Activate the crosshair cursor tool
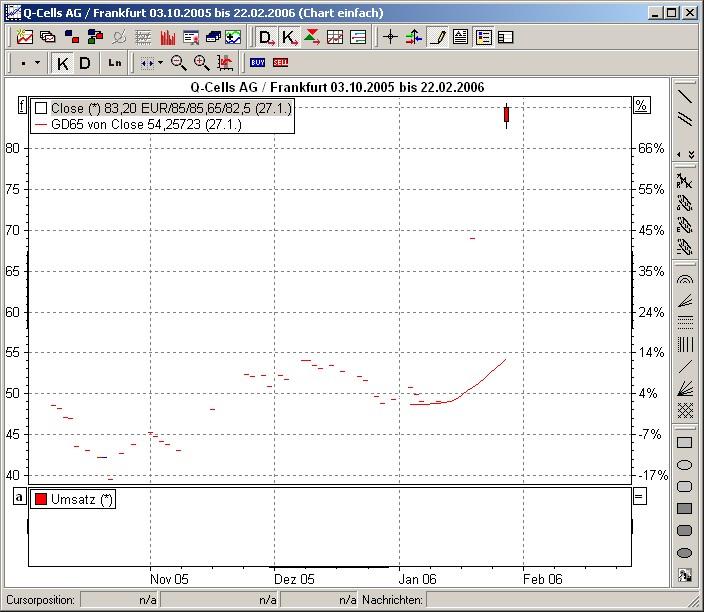 pyautogui.click(x=391, y=37)
